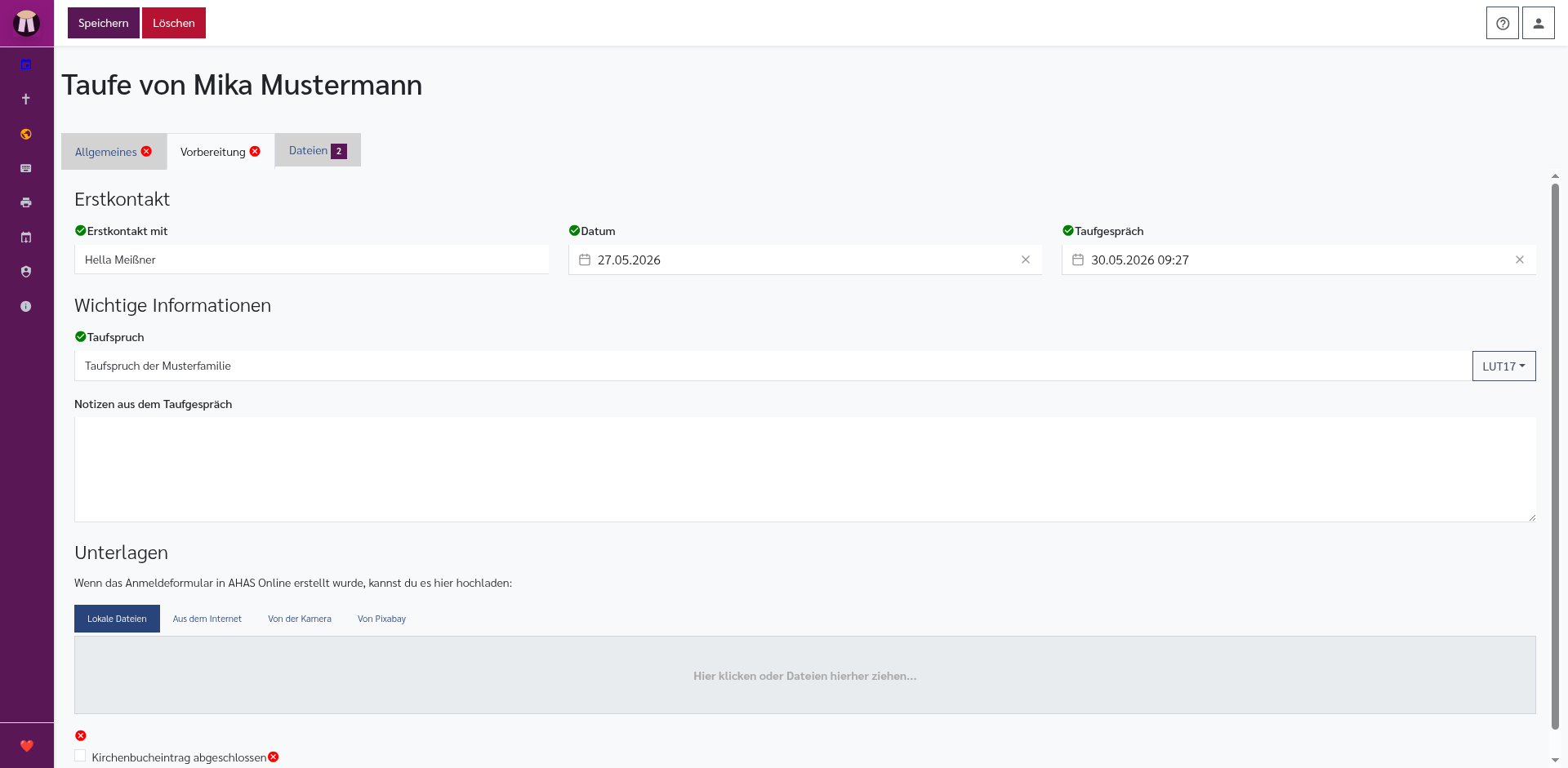The height and width of the screenshot is (768, 1568).
Task: Click the Dateien count badge 2
Action: pyautogui.click(x=339, y=151)
